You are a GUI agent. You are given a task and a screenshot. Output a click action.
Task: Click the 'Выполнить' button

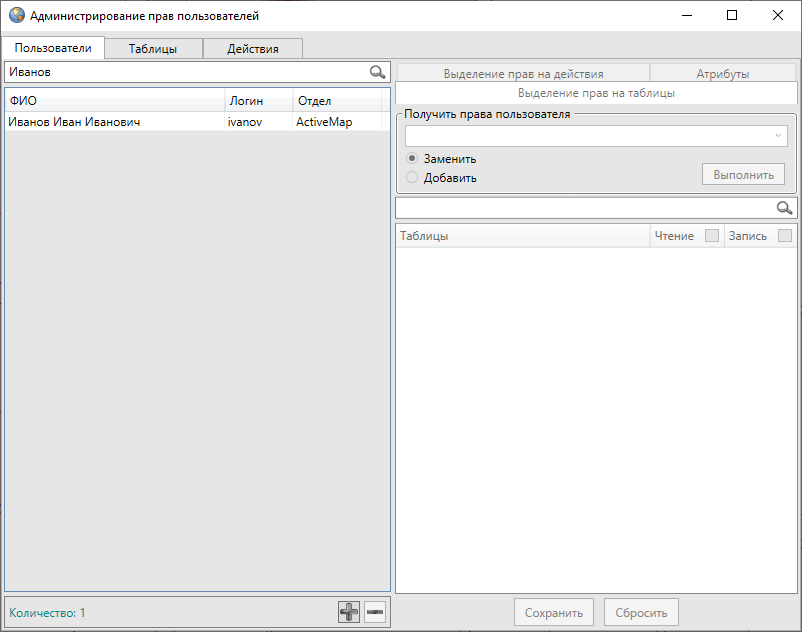[743, 175]
